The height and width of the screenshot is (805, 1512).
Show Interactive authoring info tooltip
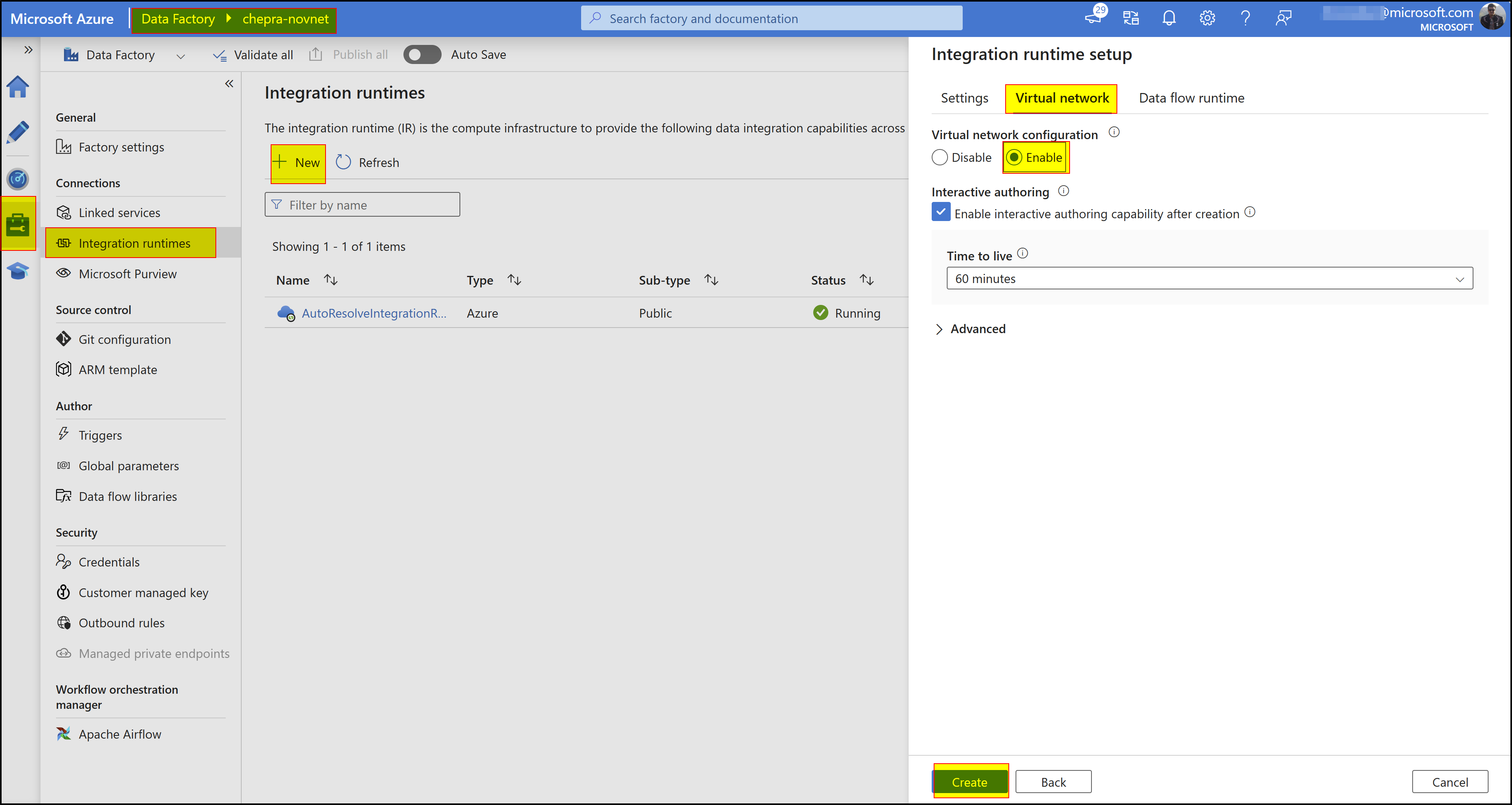1063,190
